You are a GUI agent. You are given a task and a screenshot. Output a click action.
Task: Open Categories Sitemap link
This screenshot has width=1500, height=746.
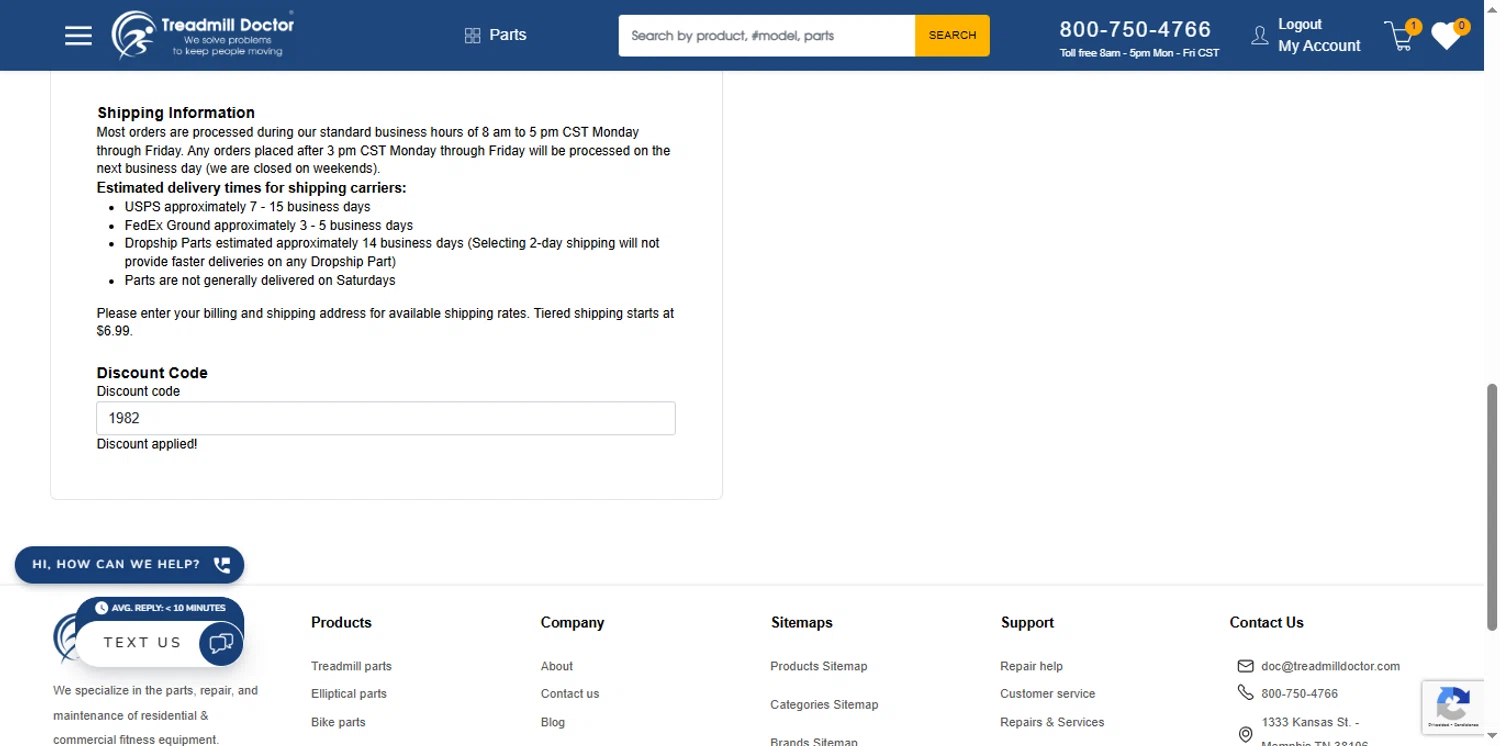824,705
